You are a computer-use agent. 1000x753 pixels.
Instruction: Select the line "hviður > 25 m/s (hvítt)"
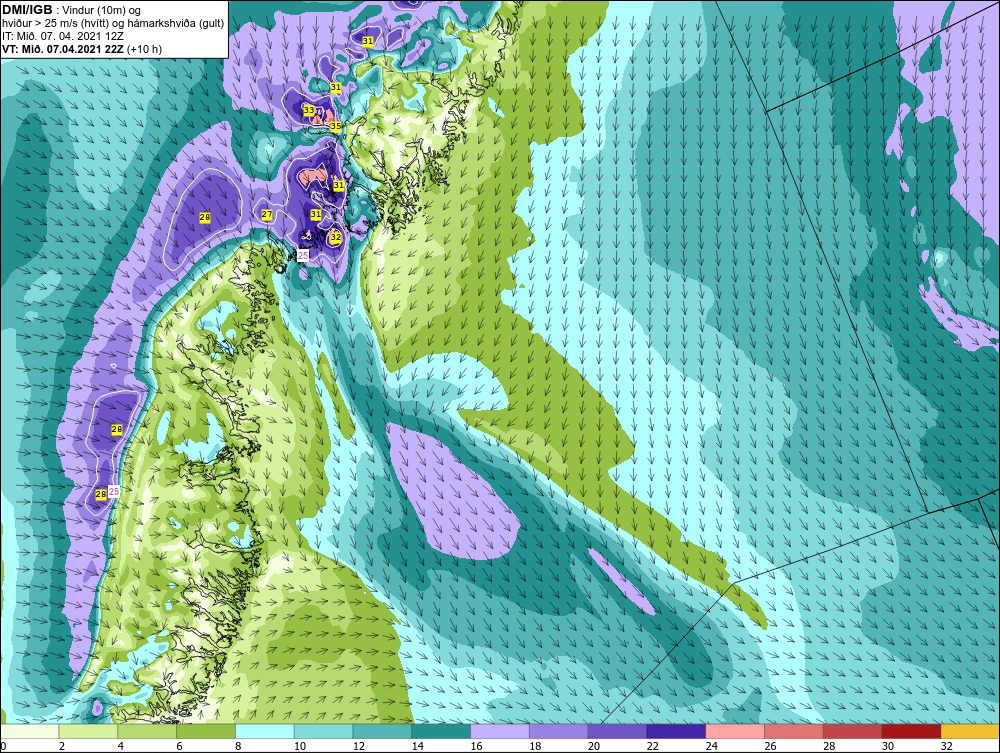(54, 23)
